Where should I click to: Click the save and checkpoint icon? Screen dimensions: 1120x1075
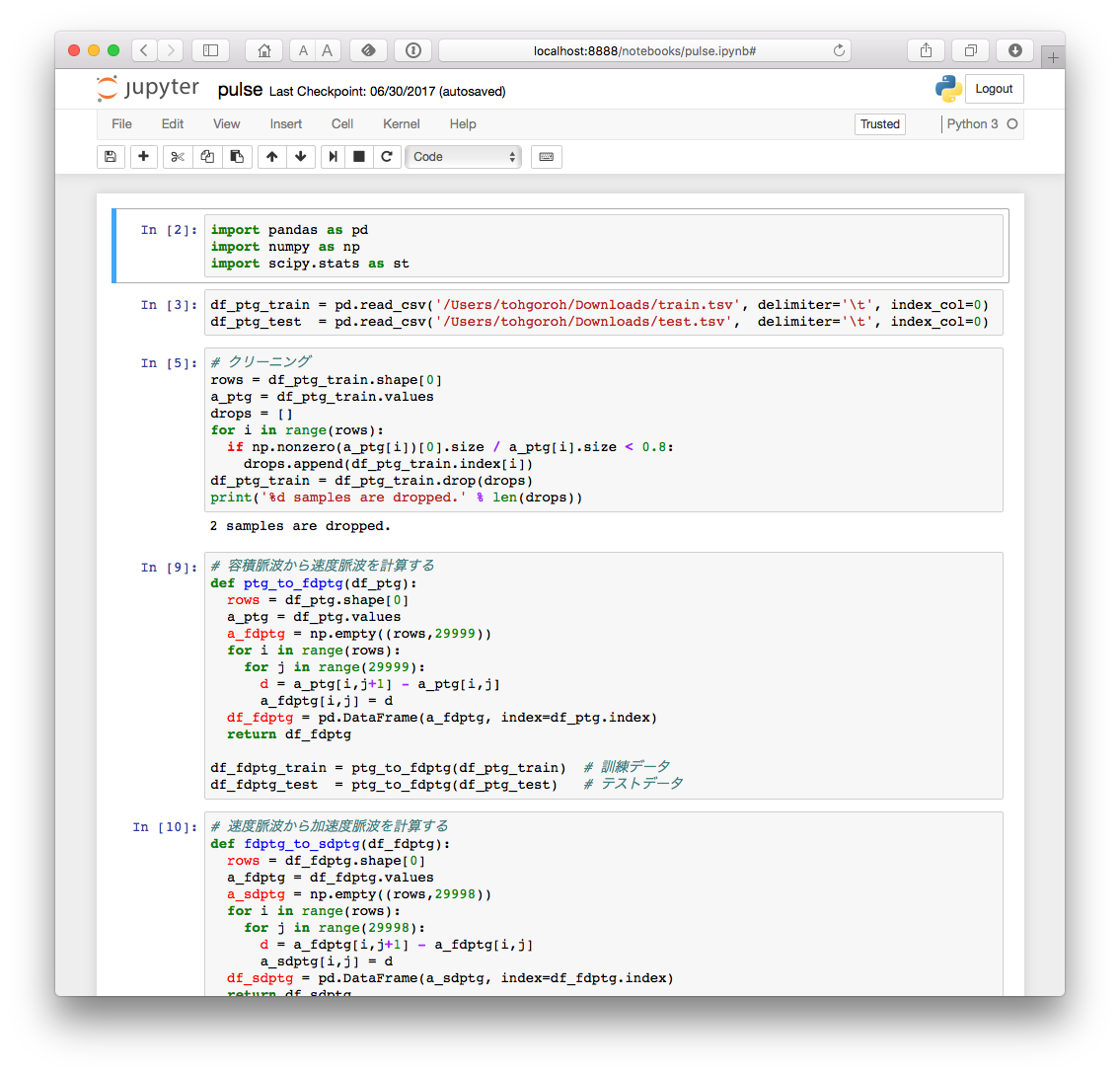(111, 156)
